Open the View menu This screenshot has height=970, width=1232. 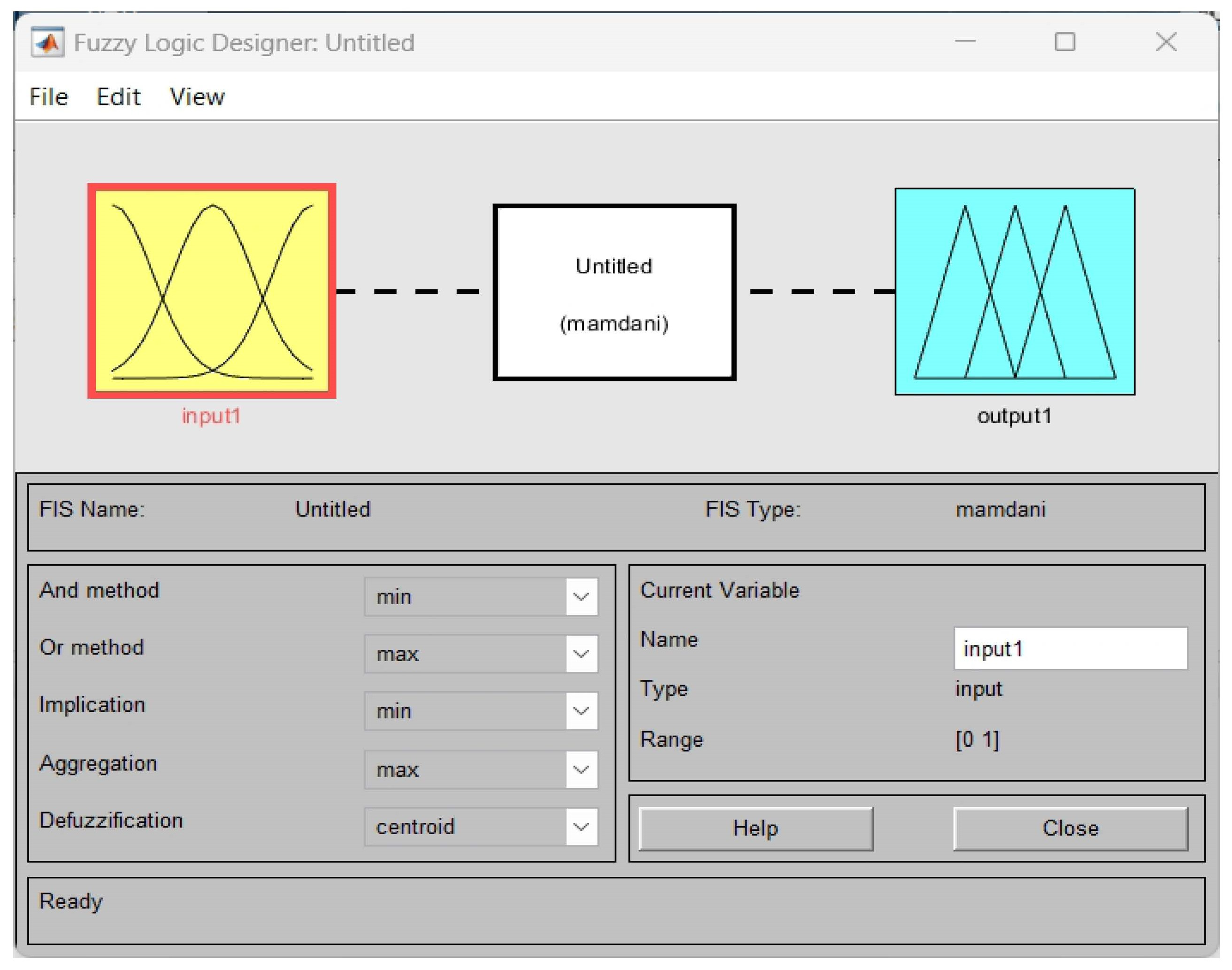click(x=197, y=97)
